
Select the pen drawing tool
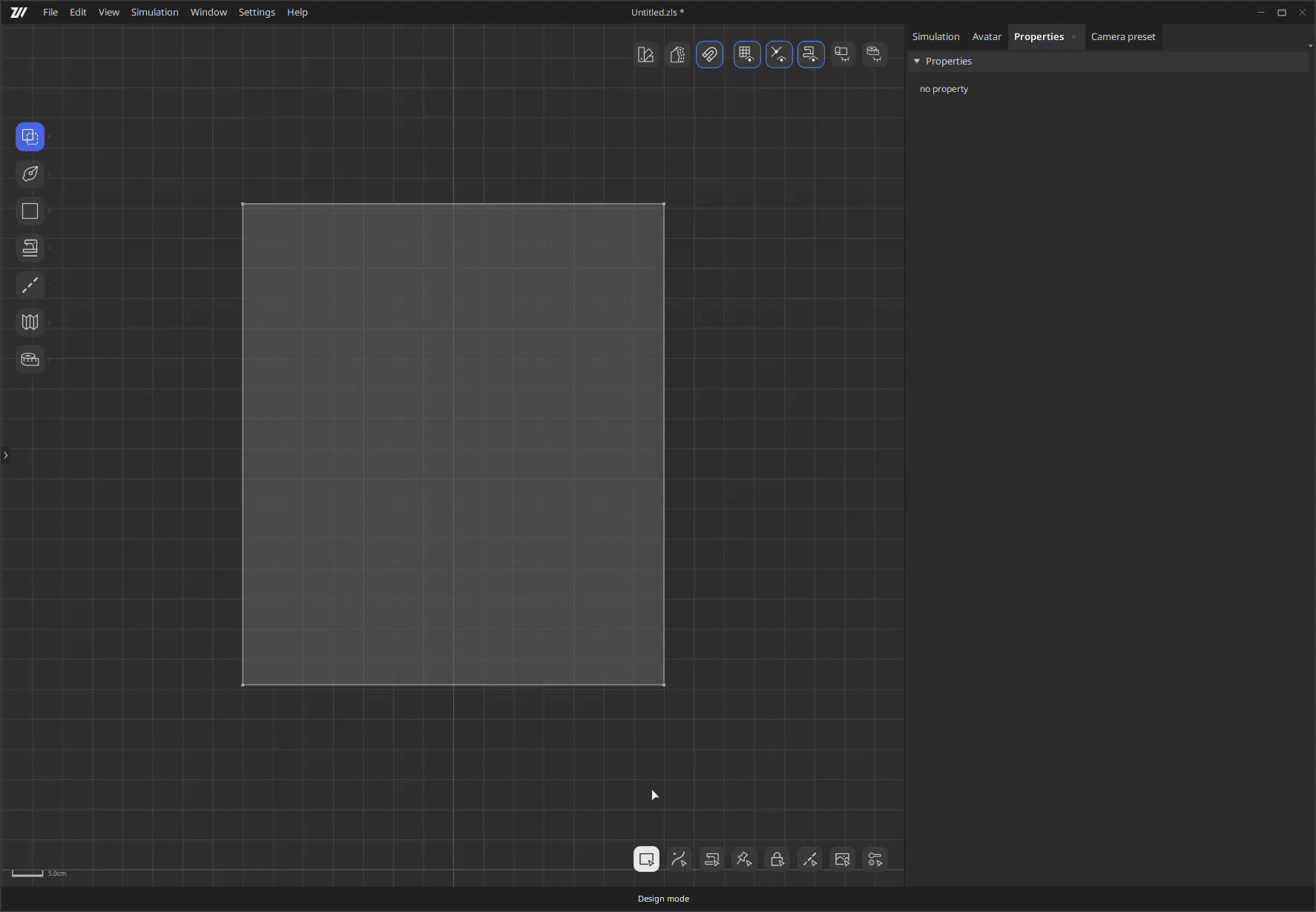click(30, 174)
